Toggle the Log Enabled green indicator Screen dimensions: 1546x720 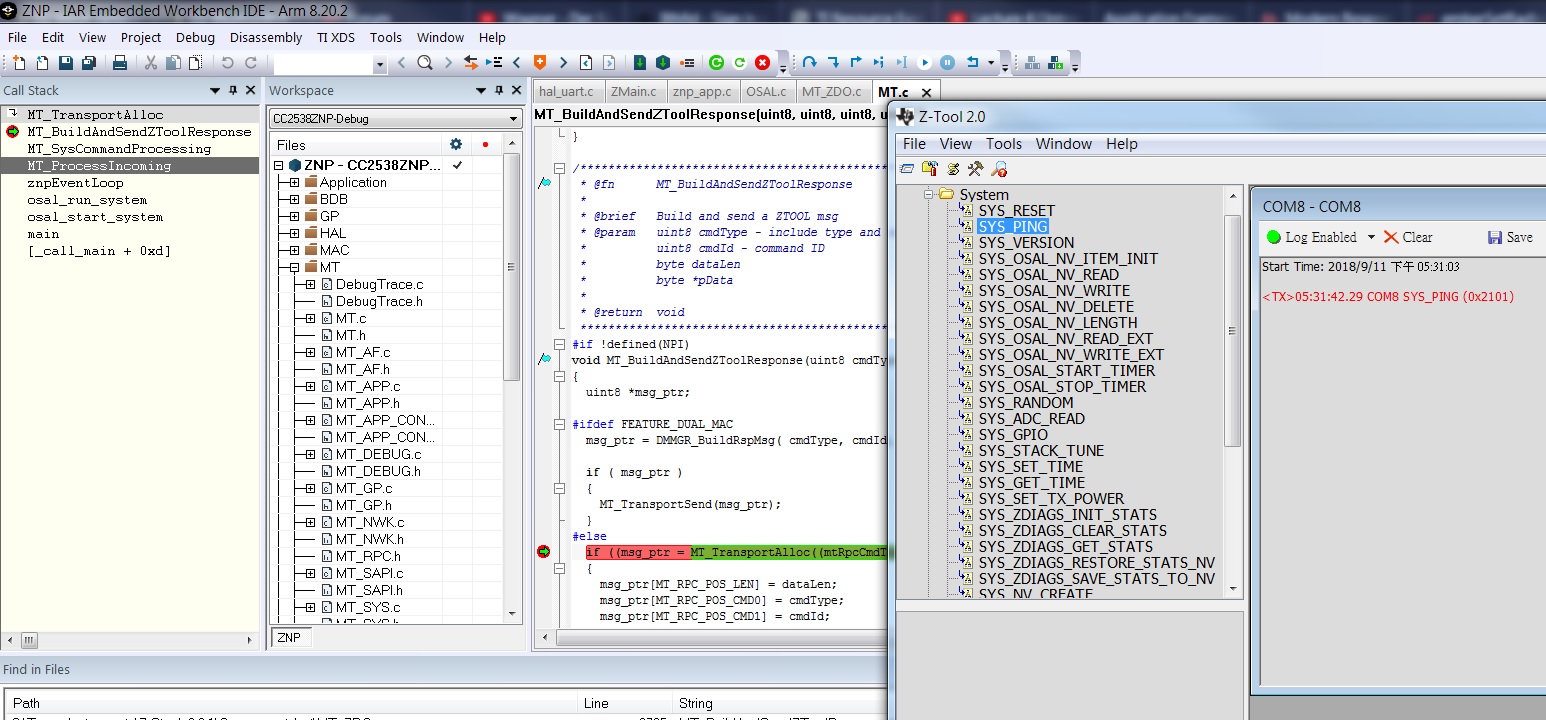point(1273,237)
